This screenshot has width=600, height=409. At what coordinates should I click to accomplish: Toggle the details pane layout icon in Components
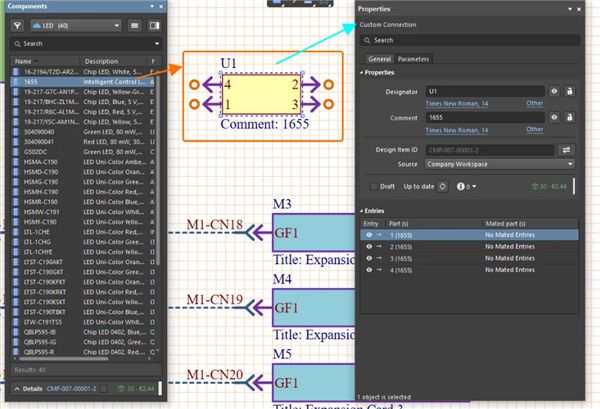154,24
